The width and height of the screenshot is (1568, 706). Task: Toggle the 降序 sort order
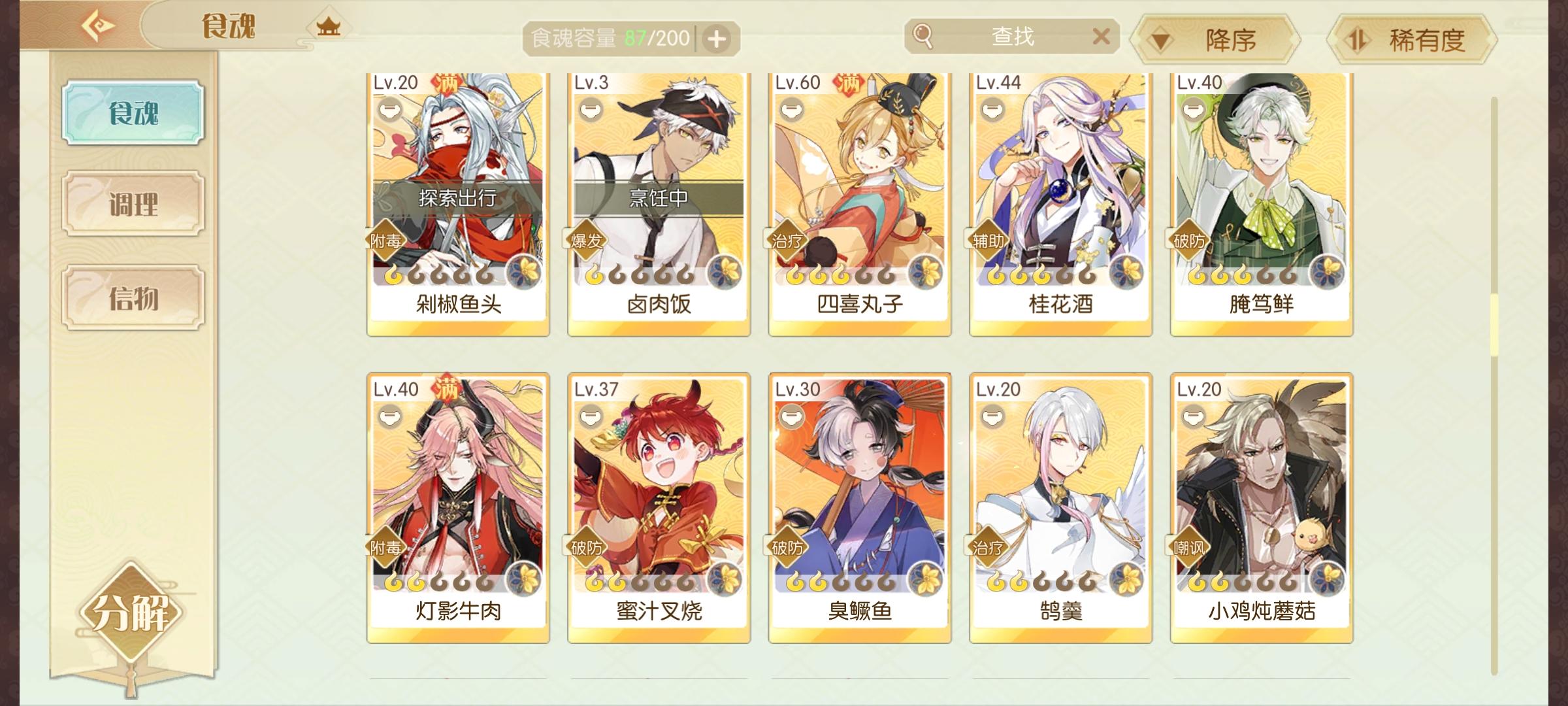pyautogui.click(x=1214, y=40)
